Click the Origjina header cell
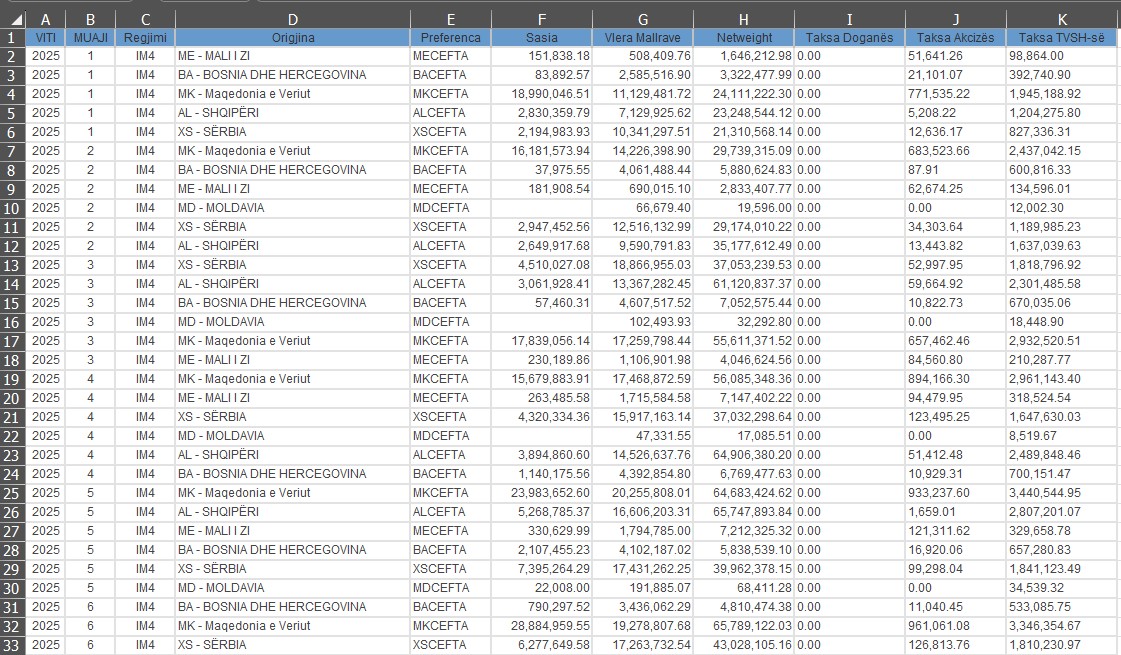This screenshot has width=1121, height=655. 292,37
